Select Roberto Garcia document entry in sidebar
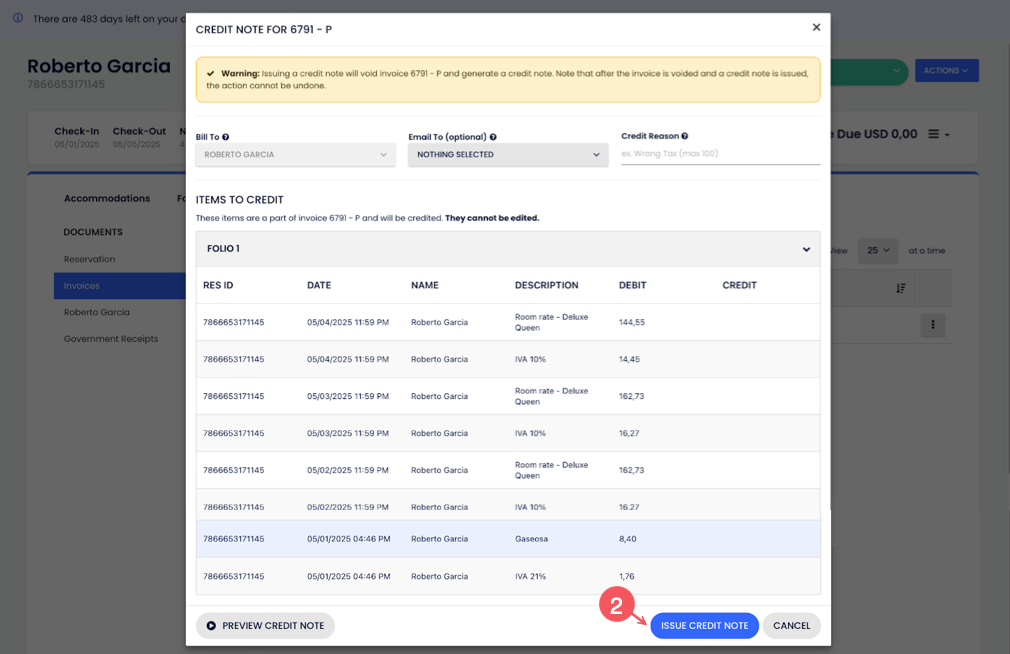This screenshot has height=654, width=1010. click(97, 312)
